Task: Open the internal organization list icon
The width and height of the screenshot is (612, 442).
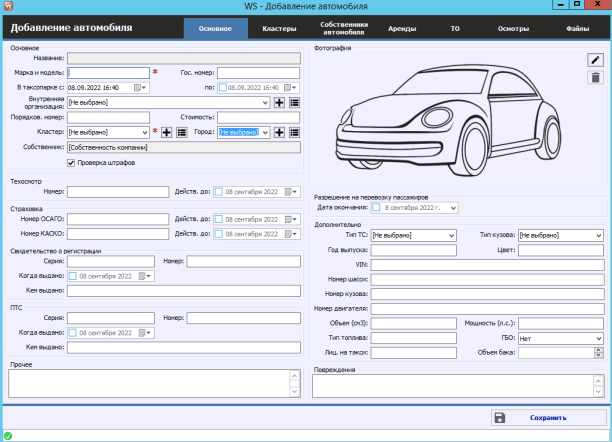Action: point(295,102)
